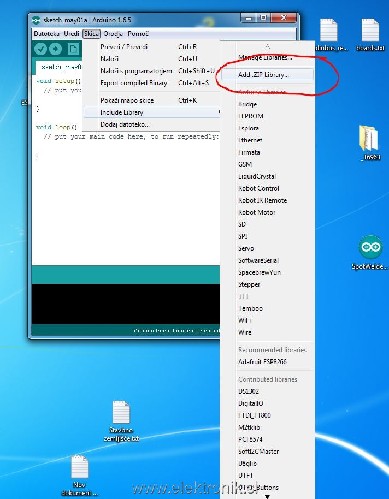Image resolution: width=389 pixels, height=499 pixels.
Task: Select the Nov dokument desktop text file
Action: pyautogui.click(x=79, y=475)
